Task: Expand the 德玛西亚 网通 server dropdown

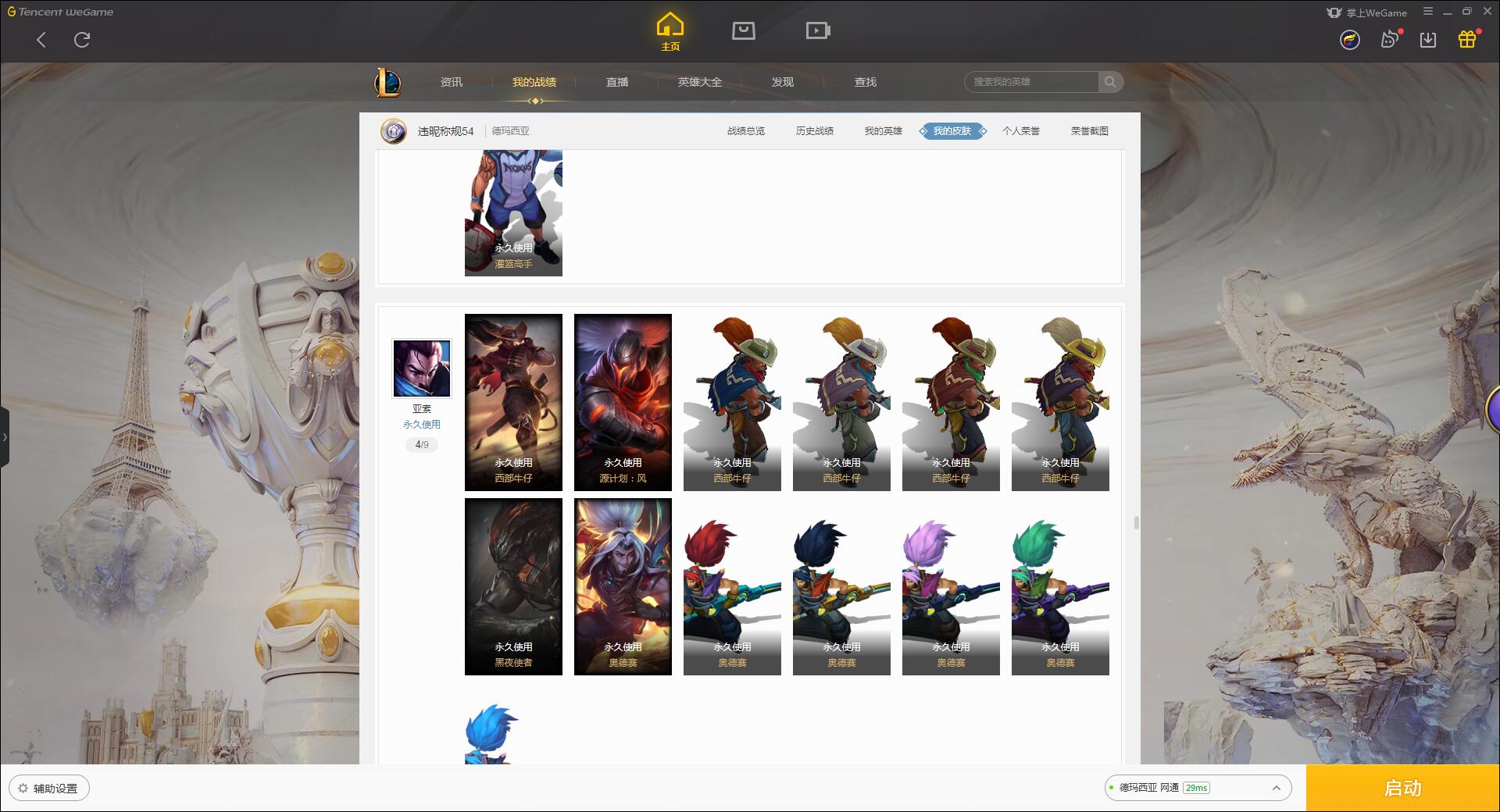Action: (1198, 788)
